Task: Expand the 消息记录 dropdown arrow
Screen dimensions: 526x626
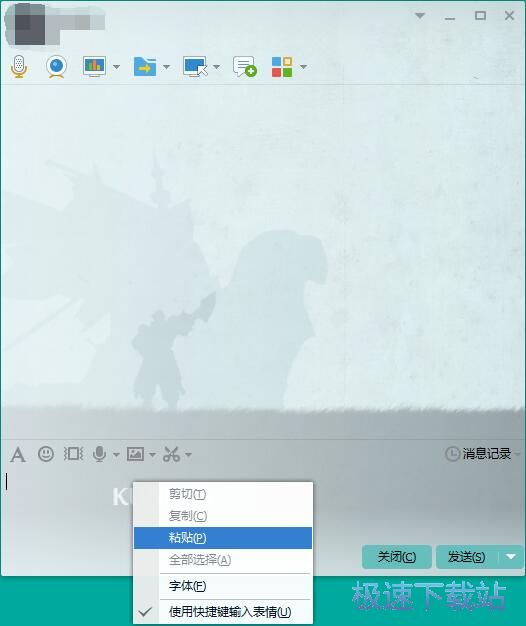Action: point(517,454)
